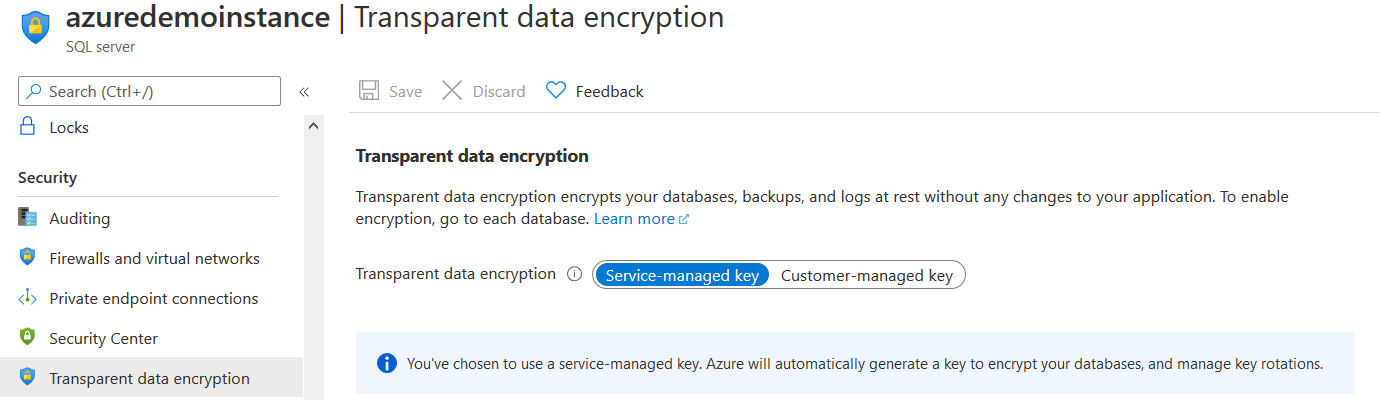This screenshot has width=1380, height=400.
Task: Open the Security Center menu item
Action: point(103,338)
